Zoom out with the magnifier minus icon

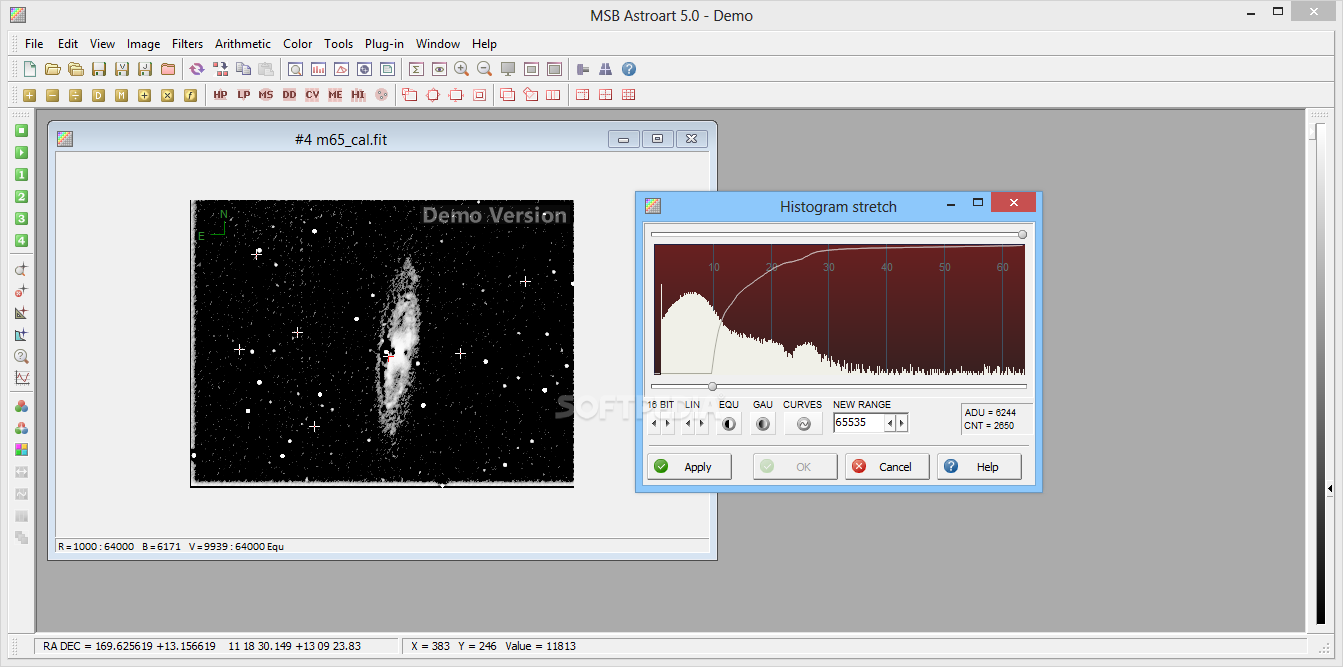click(x=484, y=69)
